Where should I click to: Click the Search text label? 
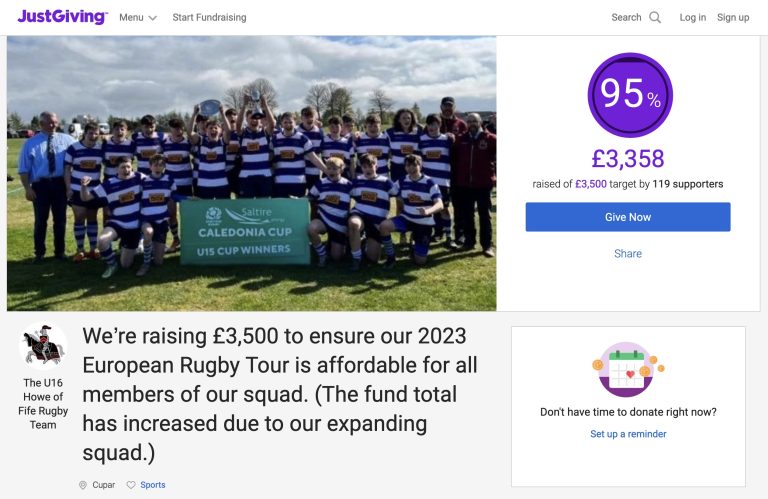click(x=626, y=18)
